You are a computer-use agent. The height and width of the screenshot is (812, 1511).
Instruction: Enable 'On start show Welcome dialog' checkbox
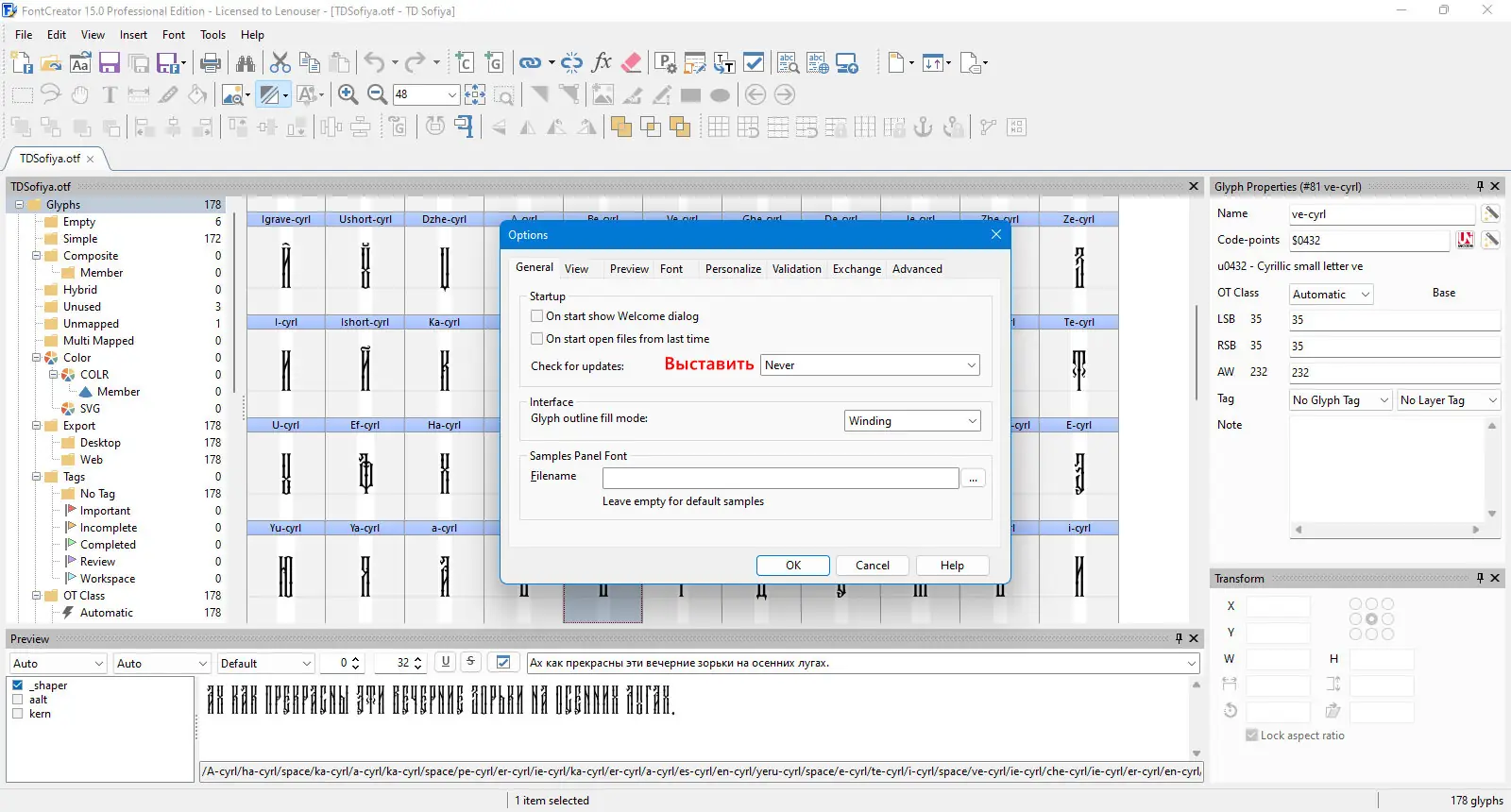pos(536,316)
